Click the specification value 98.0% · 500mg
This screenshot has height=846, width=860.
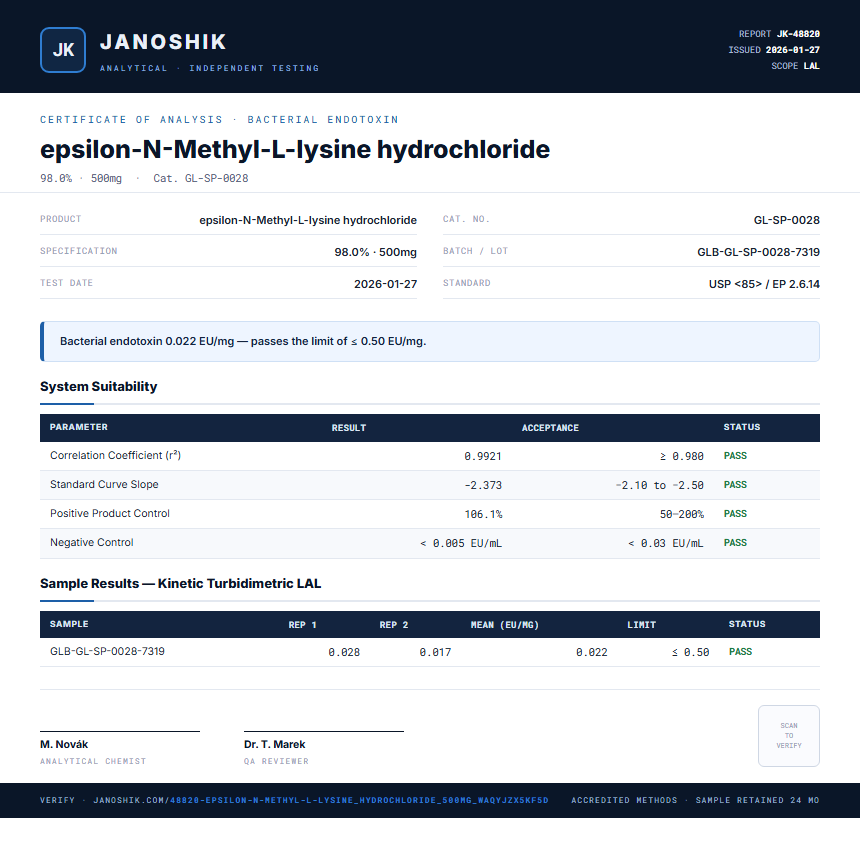pos(376,252)
